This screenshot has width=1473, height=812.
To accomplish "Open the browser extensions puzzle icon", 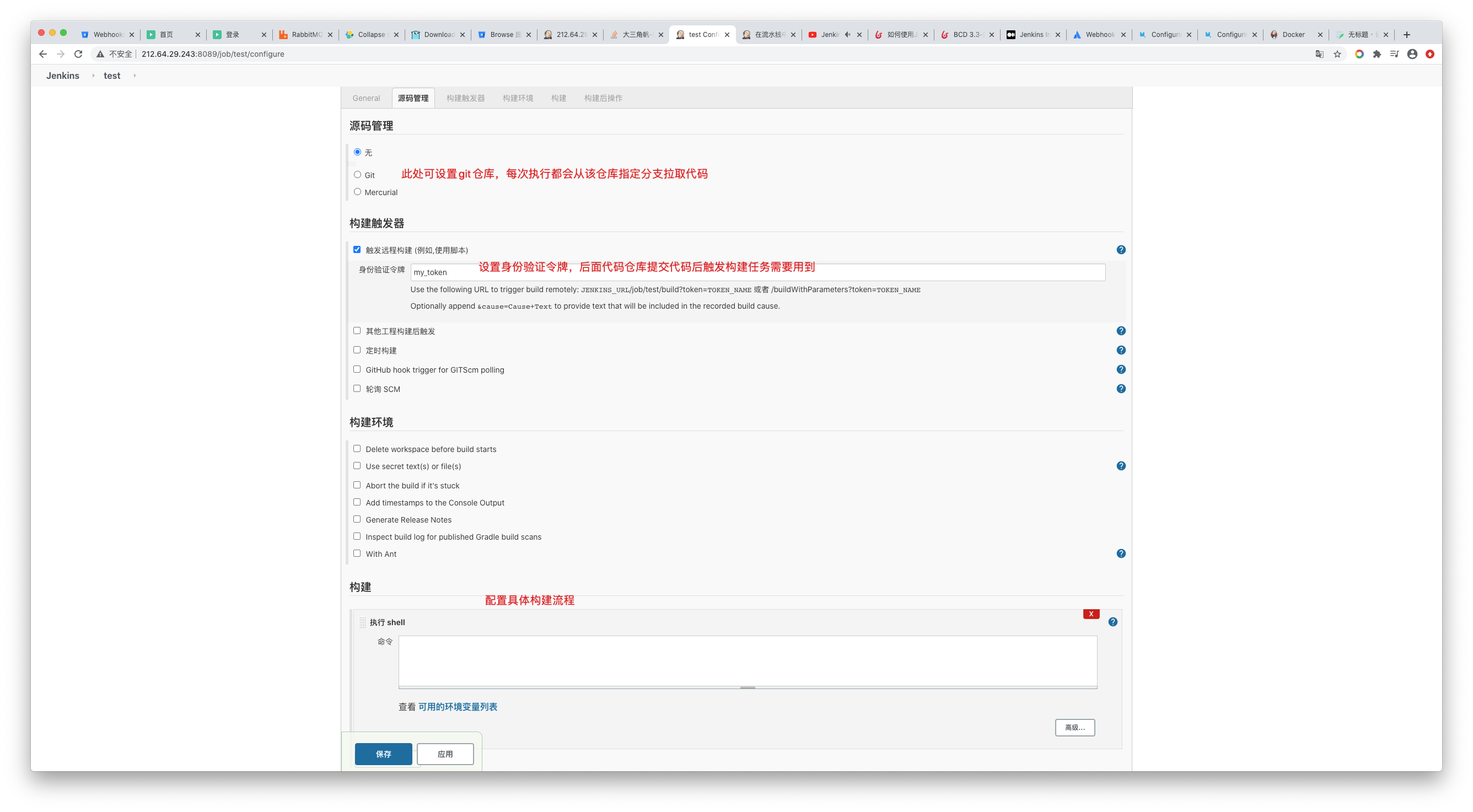I will tap(1377, 54).
